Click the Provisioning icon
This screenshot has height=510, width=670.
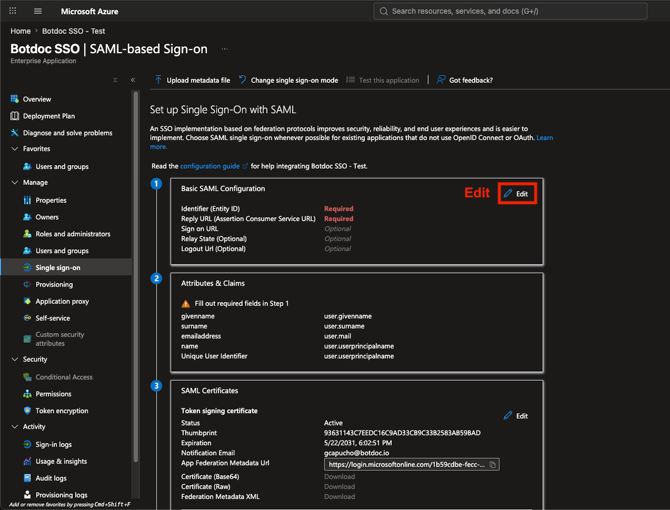27,284
